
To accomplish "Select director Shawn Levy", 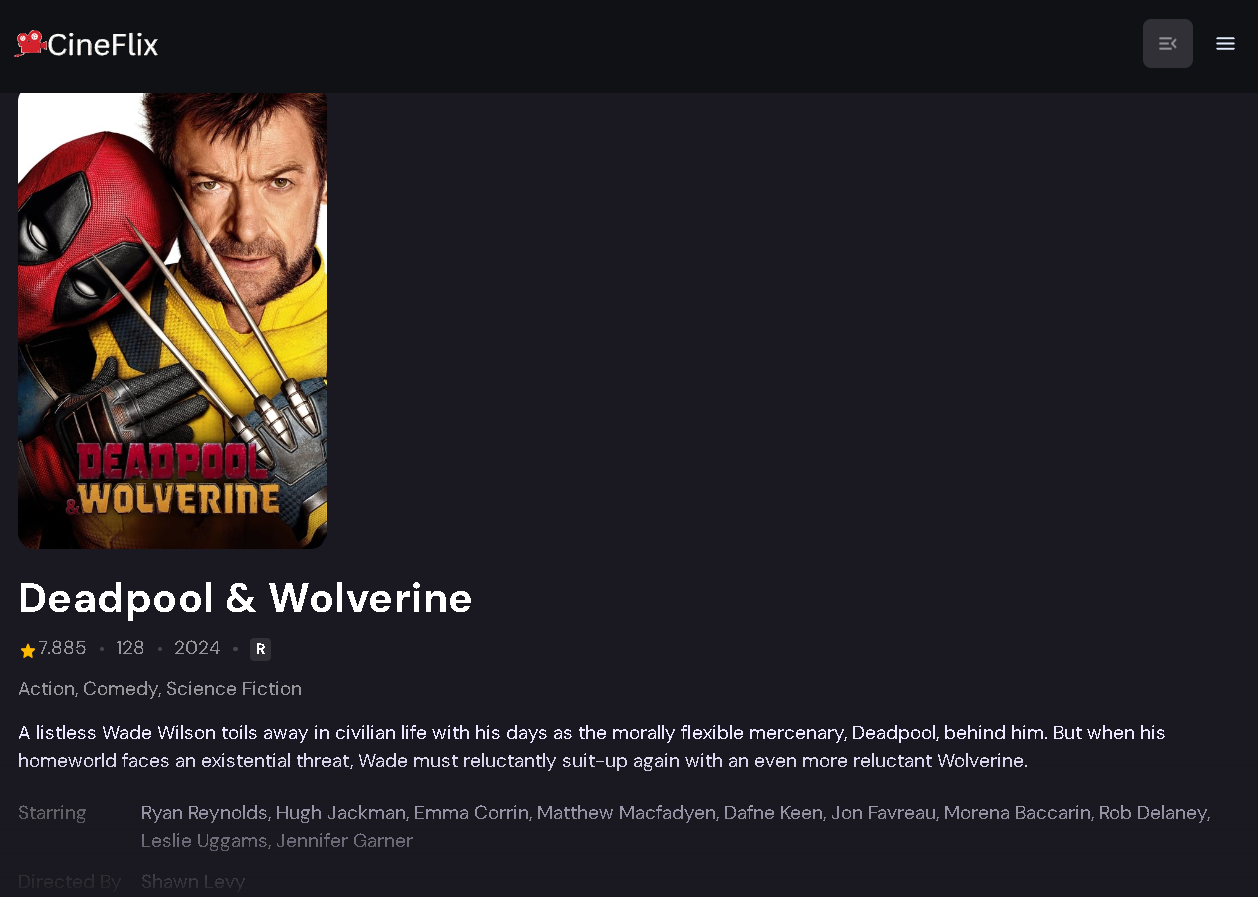I will pos(193,882).
